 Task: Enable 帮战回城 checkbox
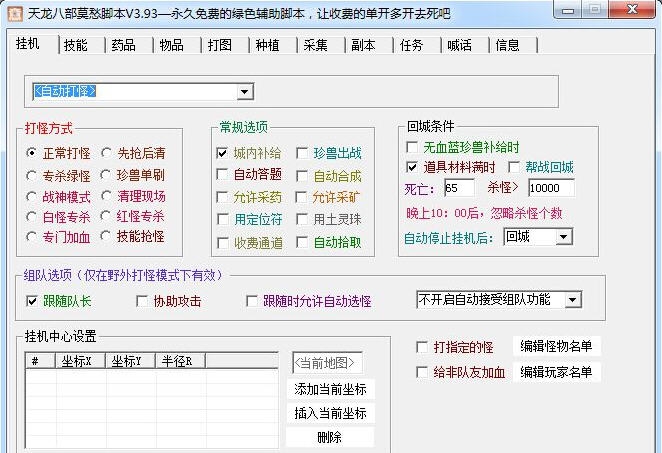pyautogui.click(x=514, y=167)
